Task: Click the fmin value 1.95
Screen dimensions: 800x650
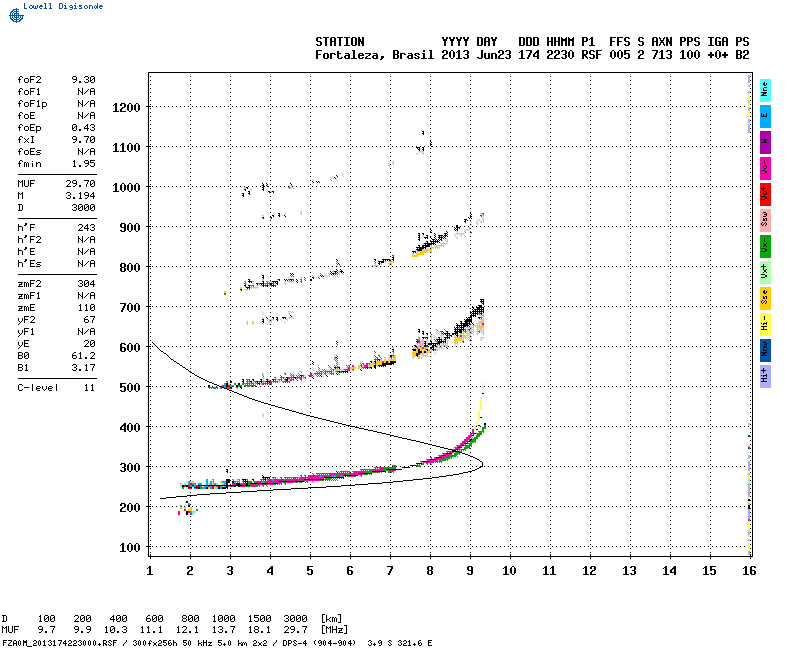Action: [x=83, y=164]
